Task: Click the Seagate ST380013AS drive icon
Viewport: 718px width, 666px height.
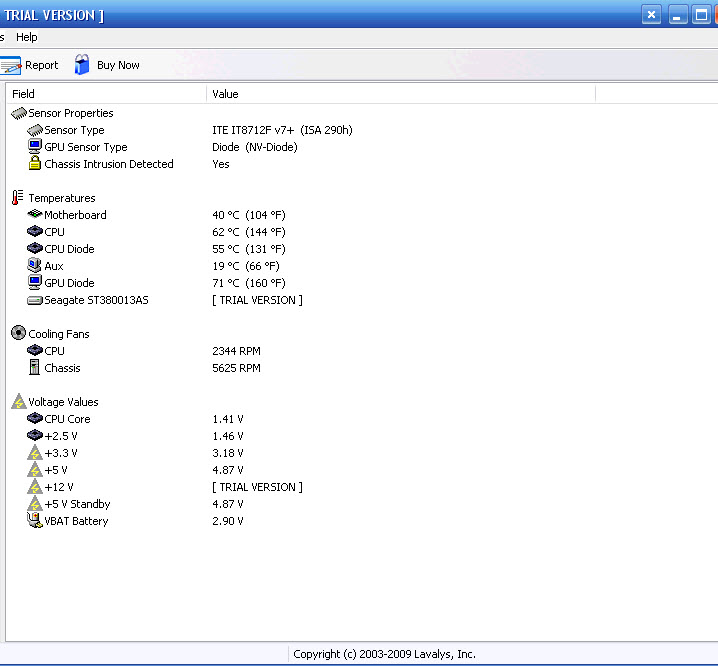Action: pyautogui.click(x=35, y=300)
